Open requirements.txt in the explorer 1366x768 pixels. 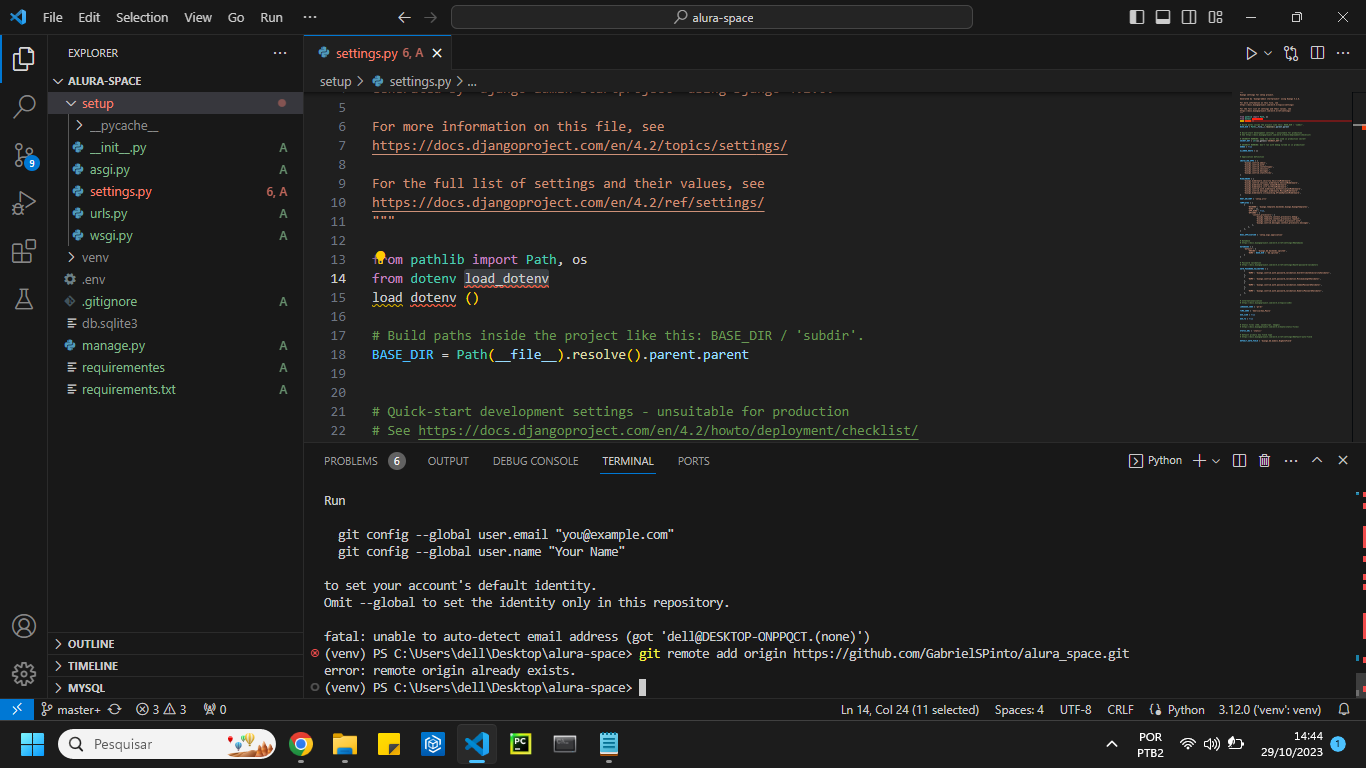(175, 389)
